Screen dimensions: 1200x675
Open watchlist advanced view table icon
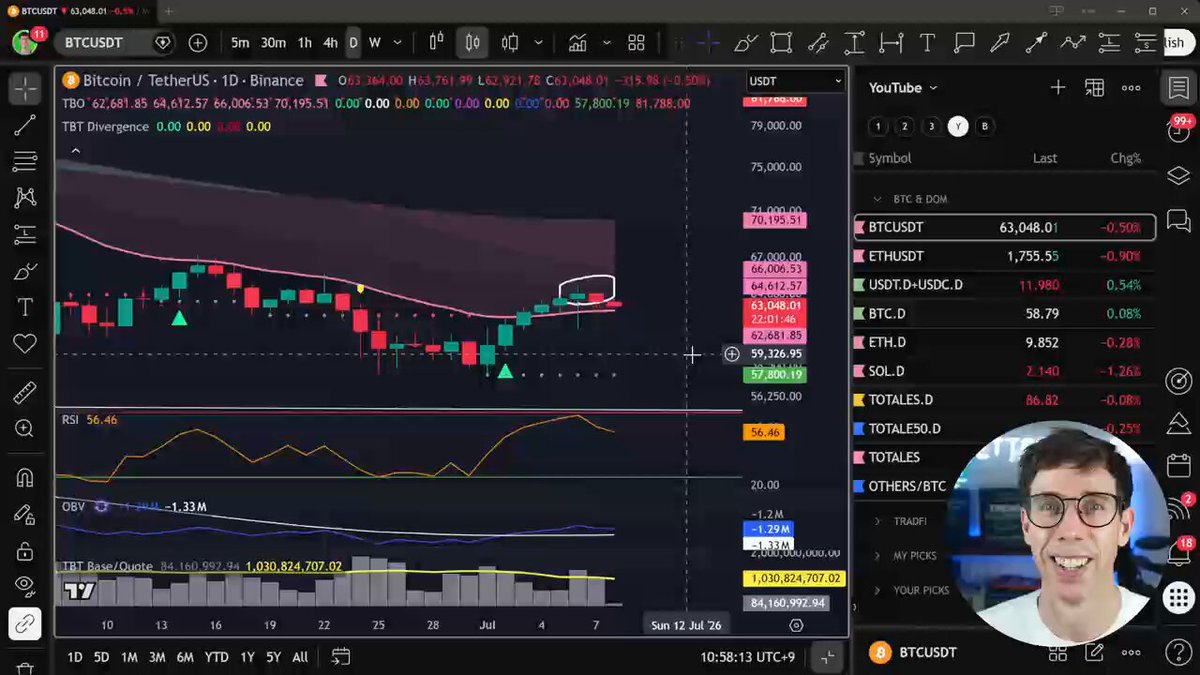[x=1095, y=88]
